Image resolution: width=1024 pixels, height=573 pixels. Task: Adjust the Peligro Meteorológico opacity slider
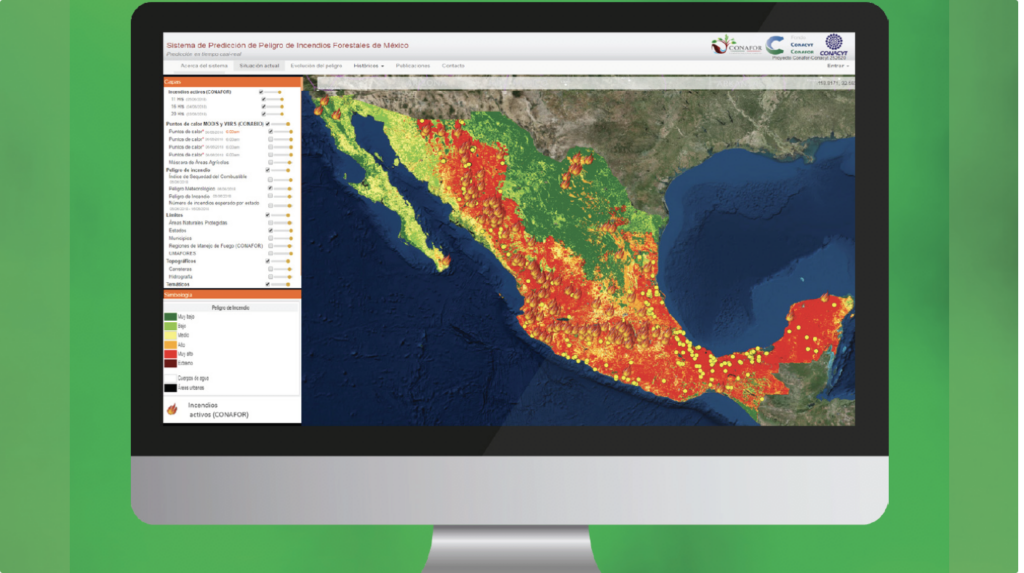coord(282,188)
